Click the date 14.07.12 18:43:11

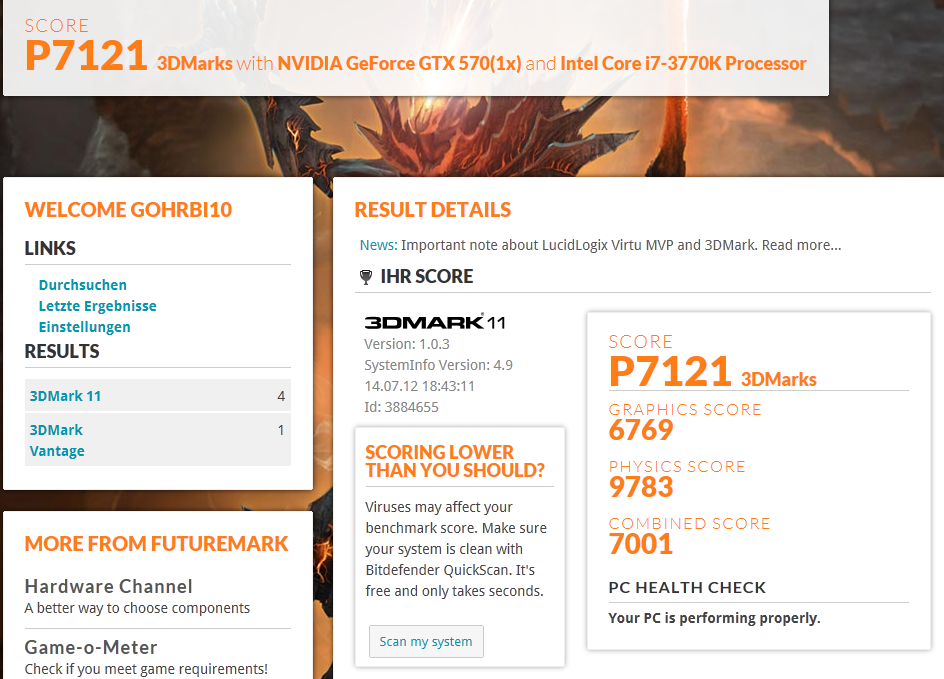point(420,386)
